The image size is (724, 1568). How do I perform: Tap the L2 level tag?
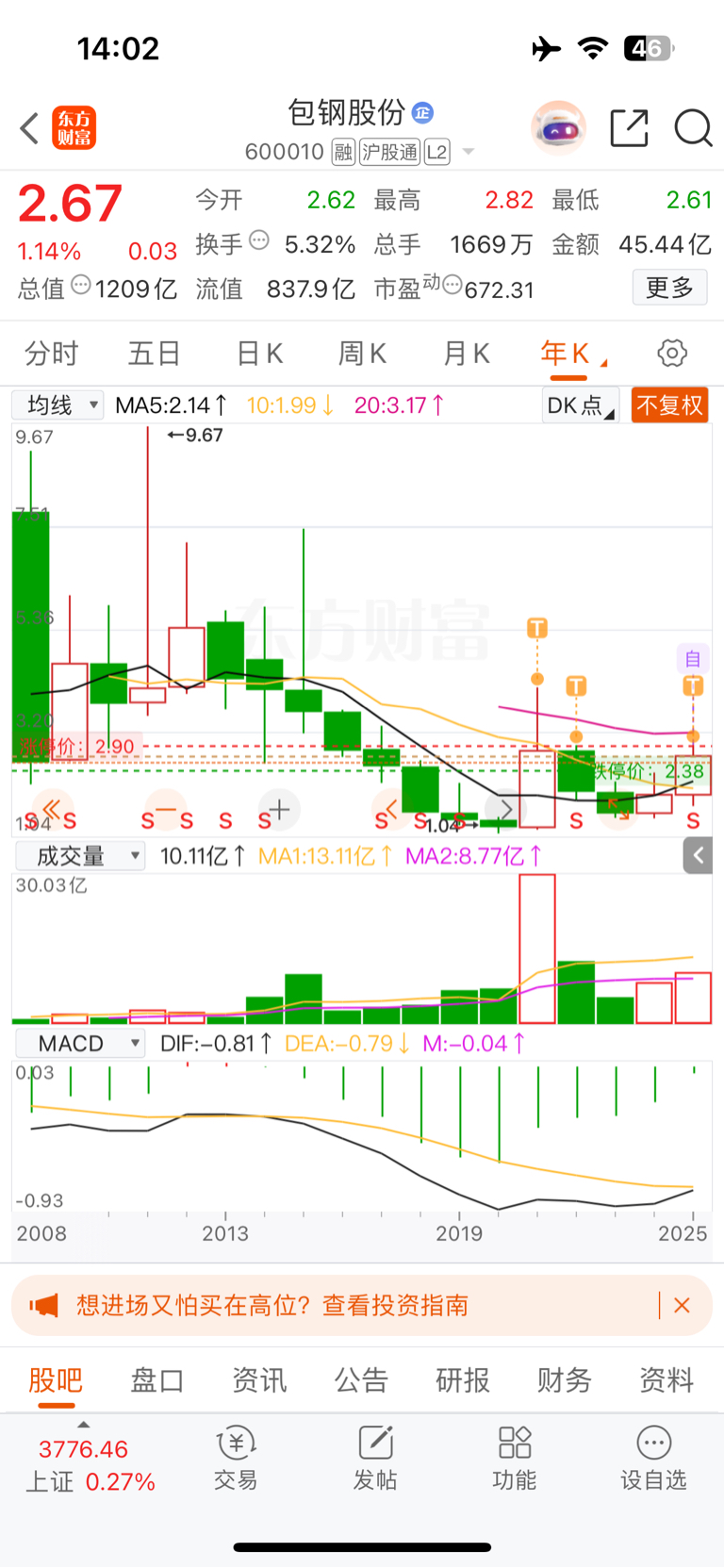437,152
